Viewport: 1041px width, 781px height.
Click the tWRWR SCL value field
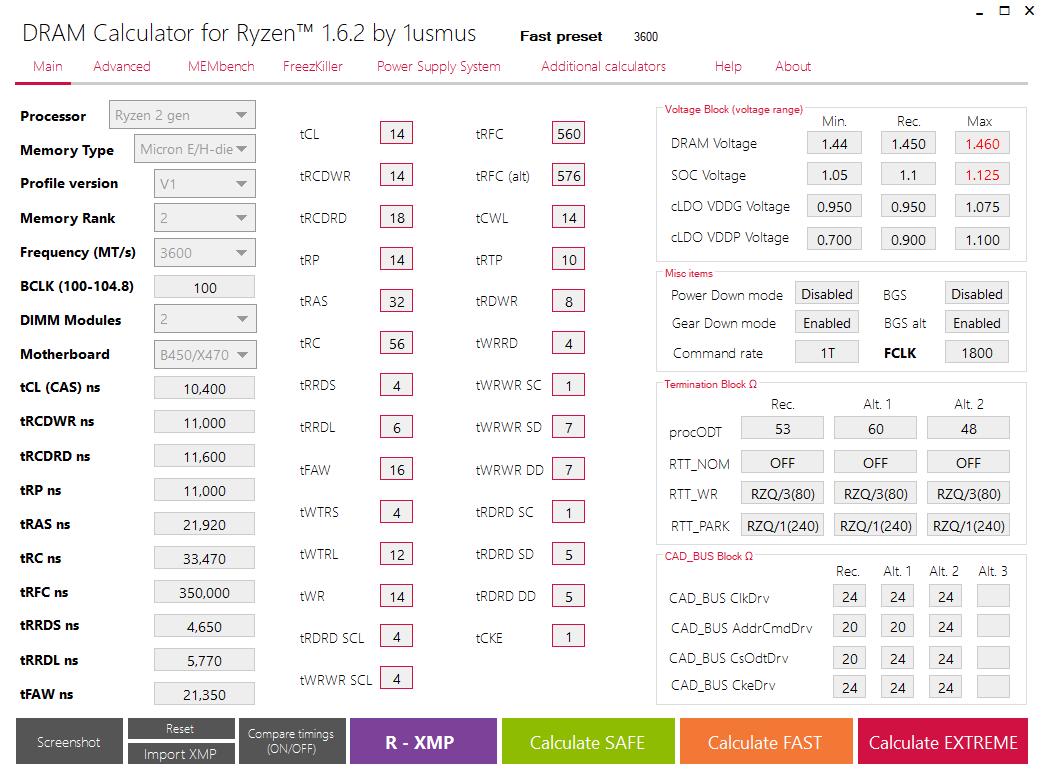(396, 679)
